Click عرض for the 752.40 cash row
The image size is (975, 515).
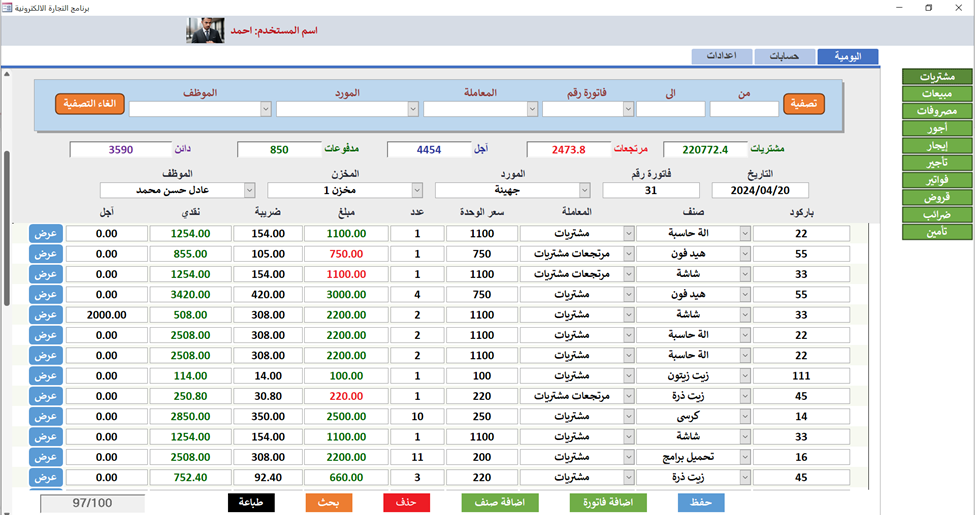46,477
